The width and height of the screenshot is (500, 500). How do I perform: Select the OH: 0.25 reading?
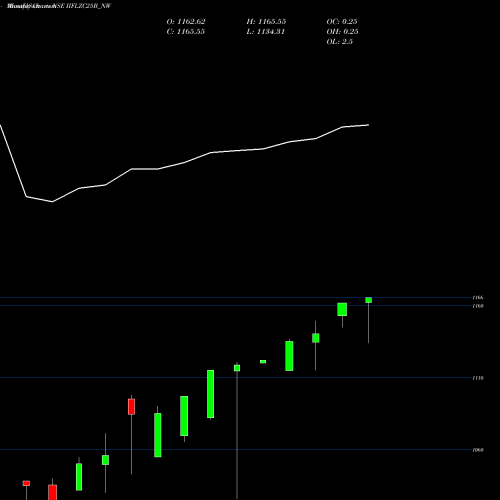click(342, 32)
